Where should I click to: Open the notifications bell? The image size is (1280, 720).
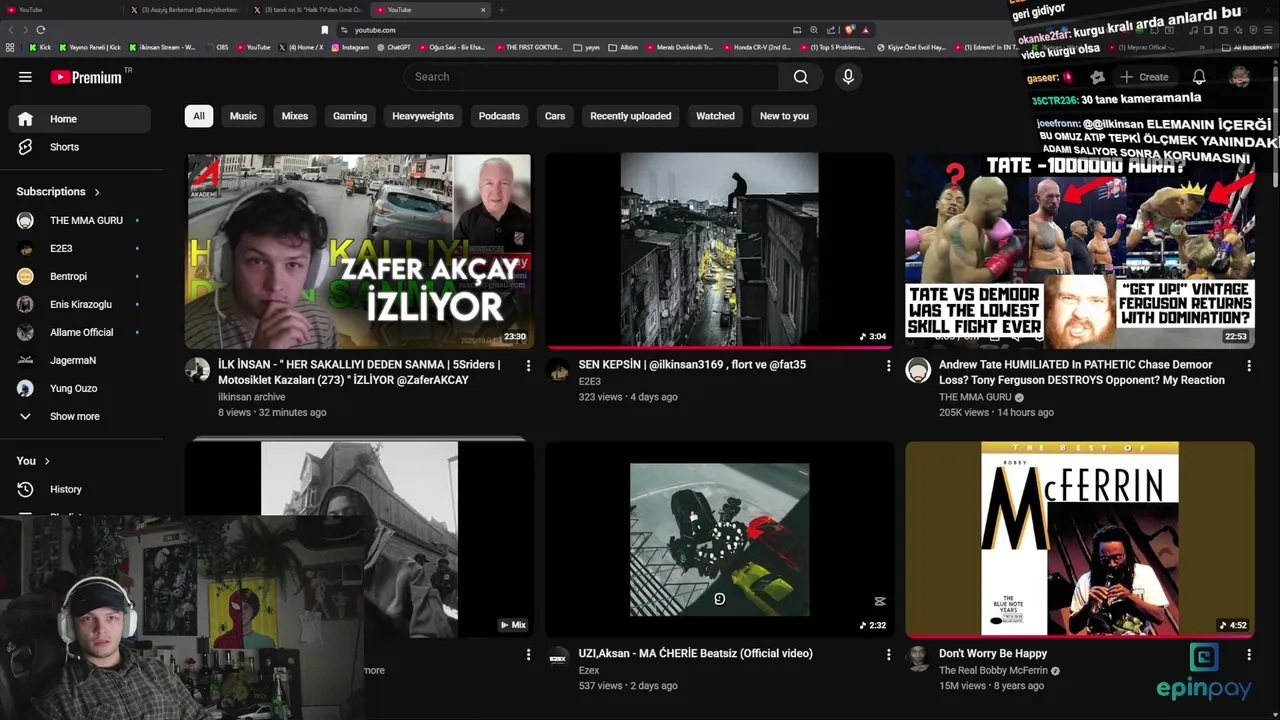pos(1199,77)
